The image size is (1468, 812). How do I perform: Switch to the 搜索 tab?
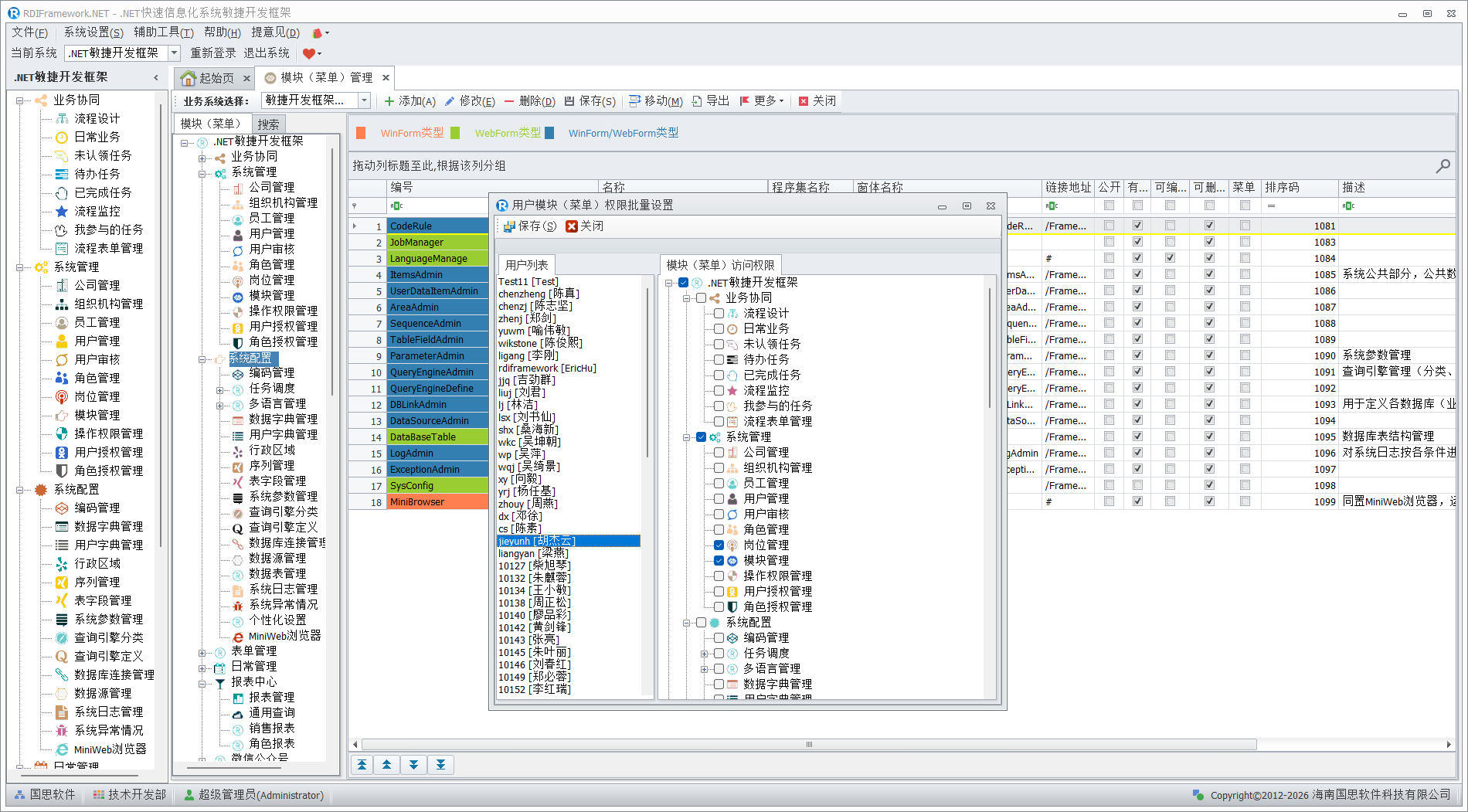pos(268,124)
